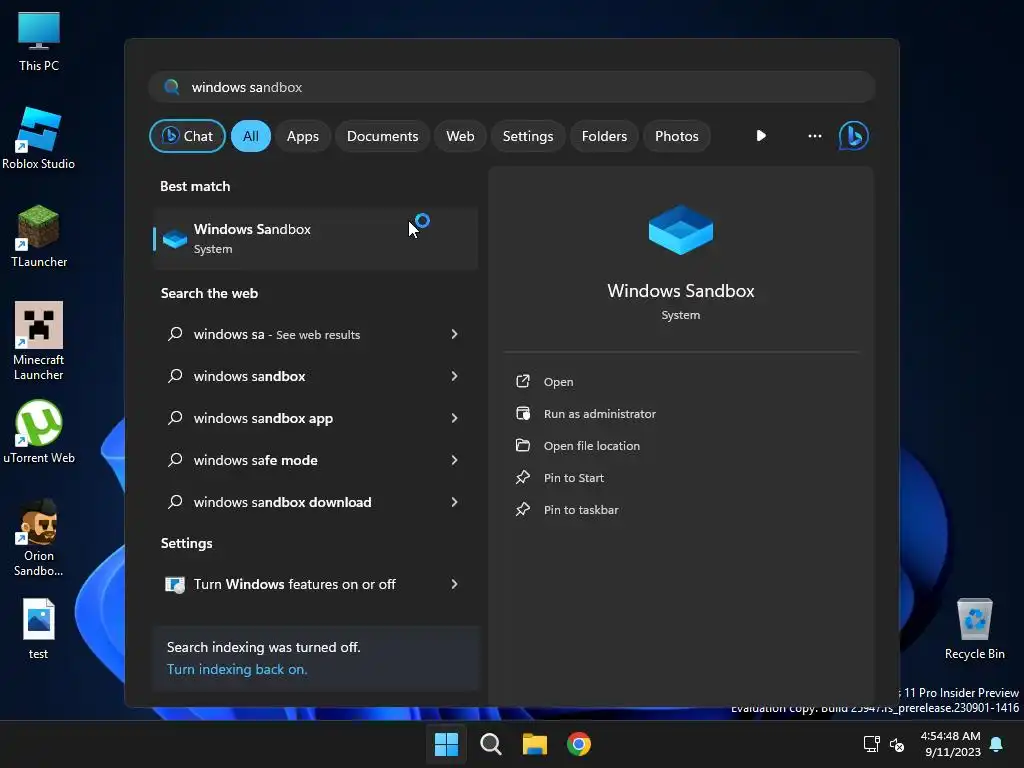
Task: Click the 'Search the web' section header
Action: 210,293
